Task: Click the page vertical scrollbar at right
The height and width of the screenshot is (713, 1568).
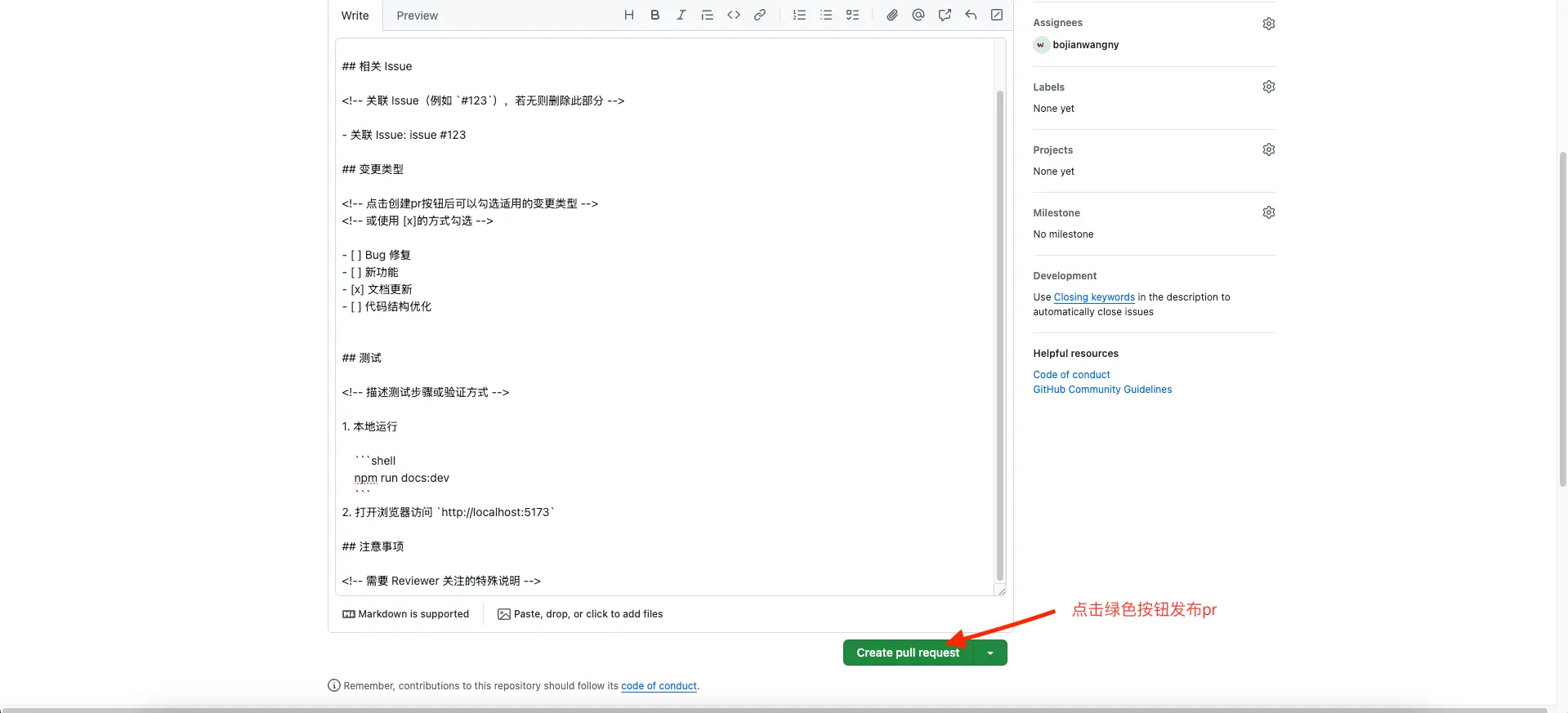Action: coord(1562,319)
